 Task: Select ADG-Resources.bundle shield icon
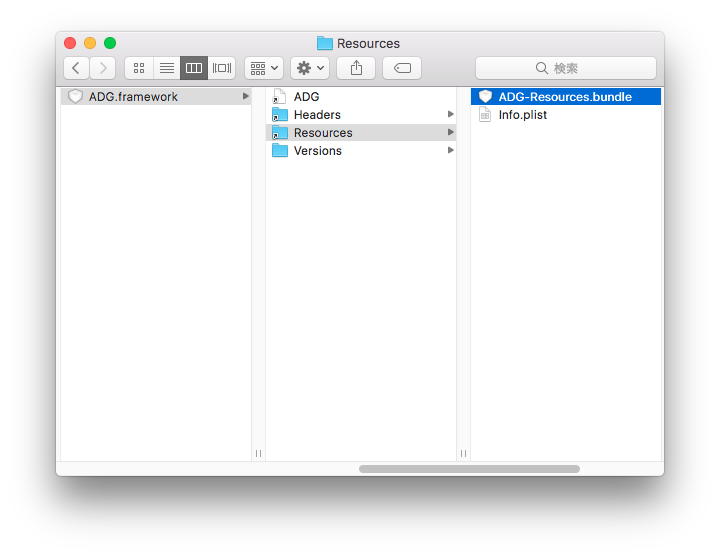485,97
